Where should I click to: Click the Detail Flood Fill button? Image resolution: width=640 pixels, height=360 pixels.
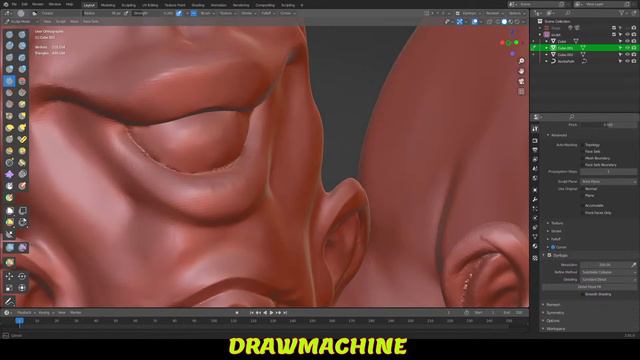[589, 287]
